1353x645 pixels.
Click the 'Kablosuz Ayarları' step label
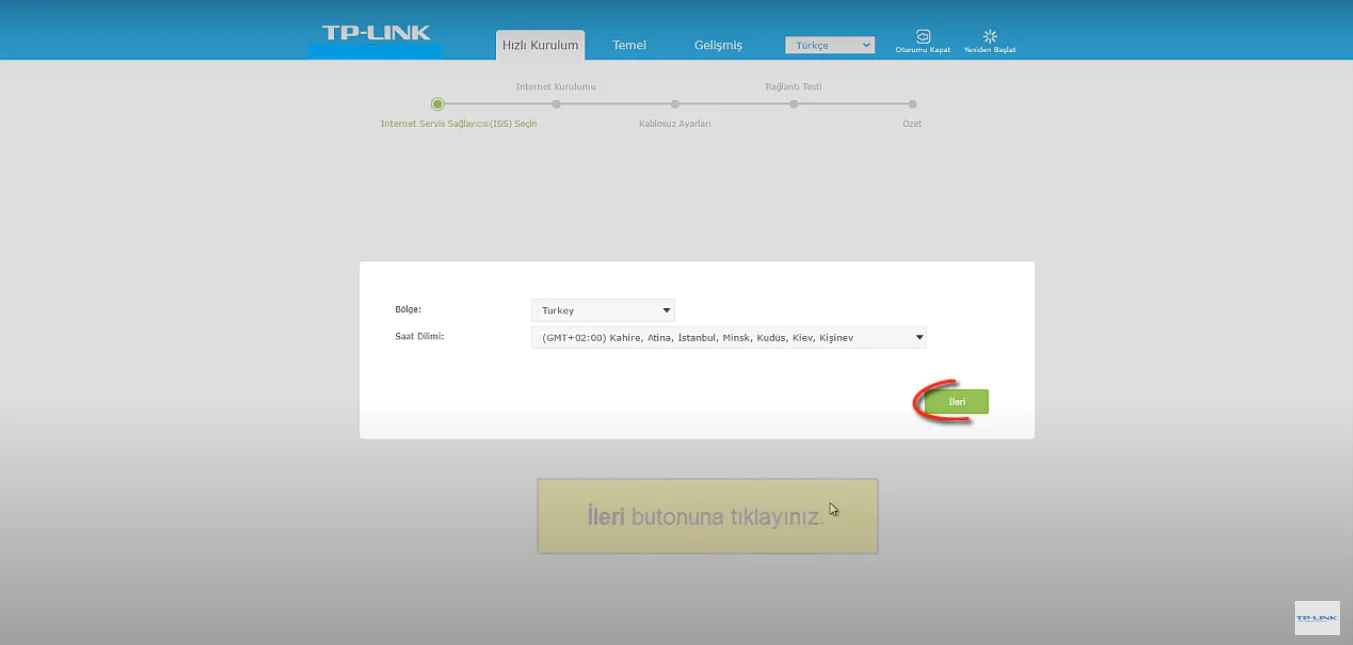click(675, 124)
